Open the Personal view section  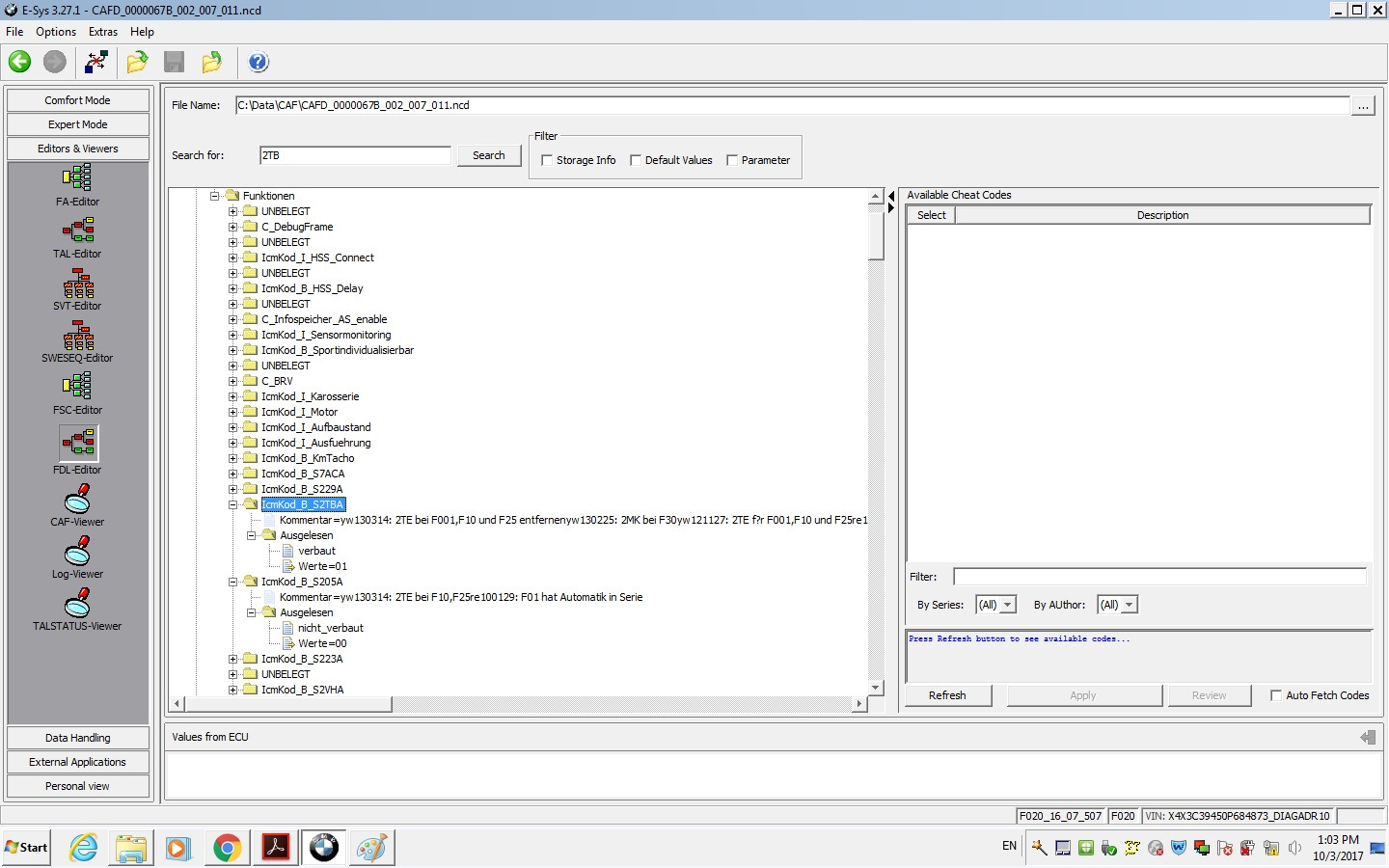coord(78,786)
